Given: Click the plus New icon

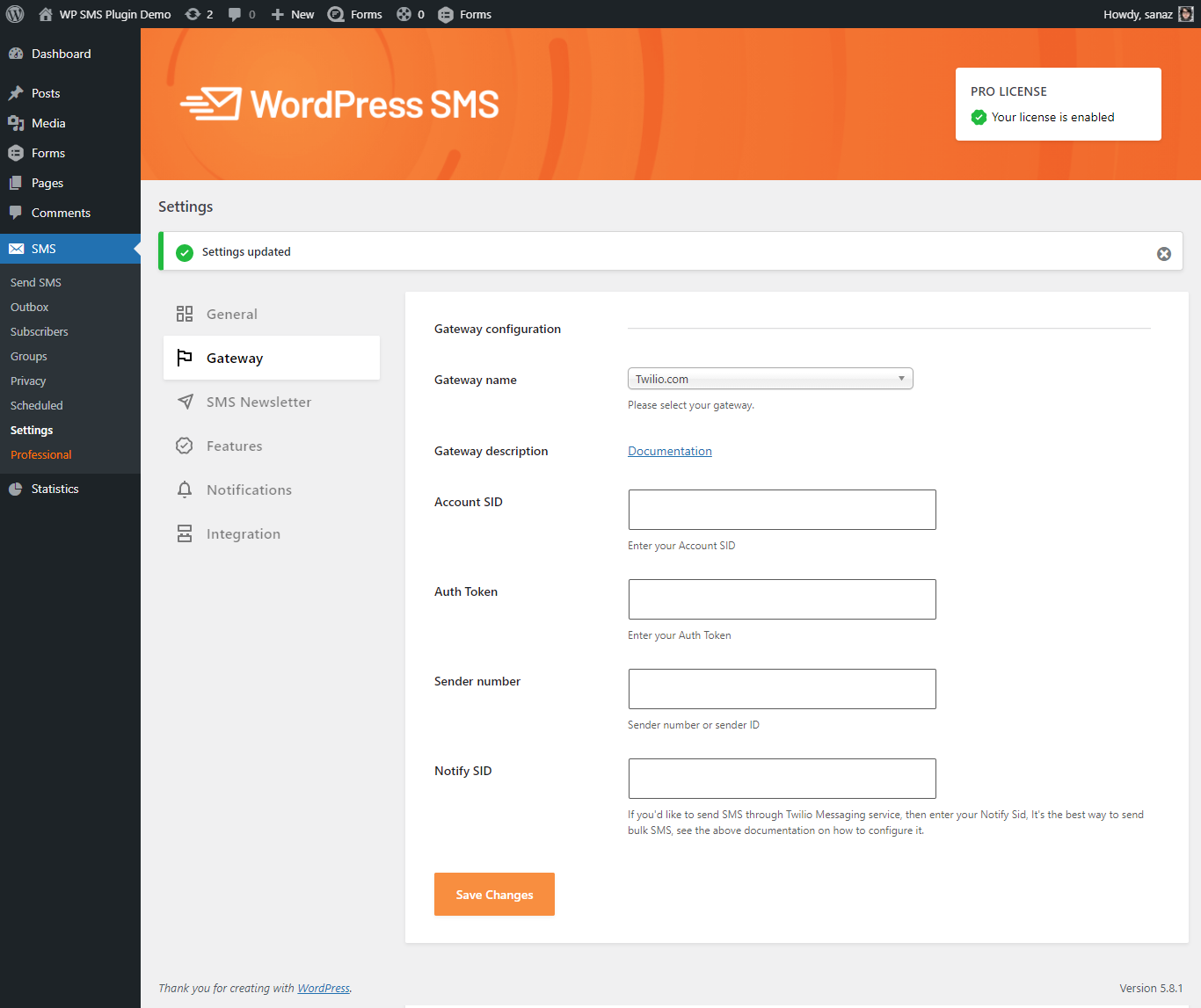Looking at the screenshot, I should pos(277,14).
